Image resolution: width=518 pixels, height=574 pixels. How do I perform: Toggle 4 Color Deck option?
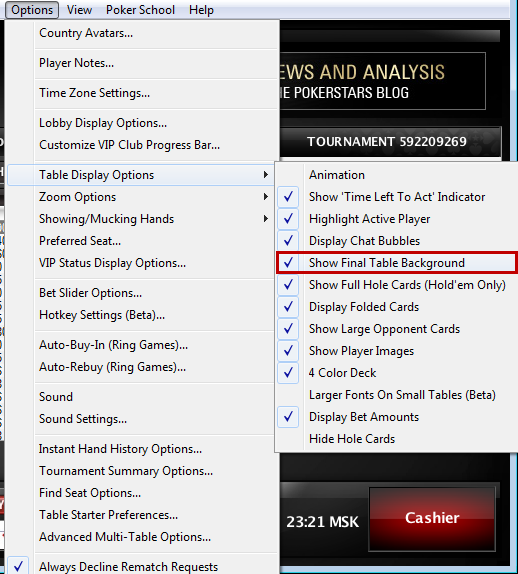click(x=397, y=373)
